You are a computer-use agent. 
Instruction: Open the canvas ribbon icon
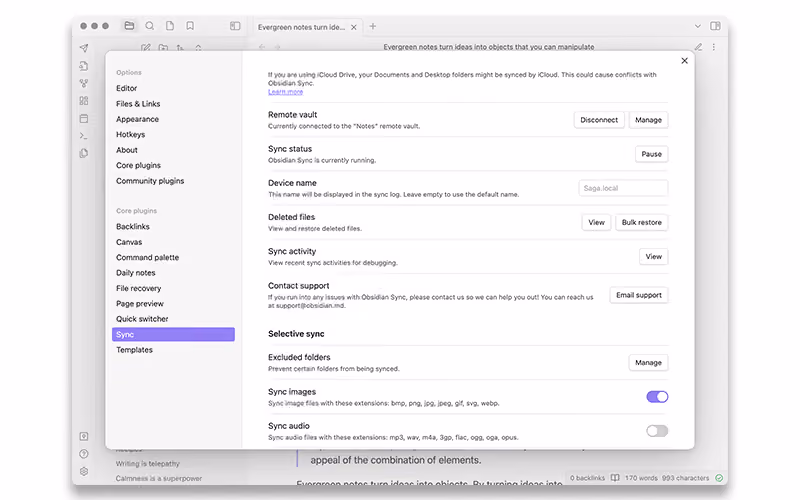(84, 101)
